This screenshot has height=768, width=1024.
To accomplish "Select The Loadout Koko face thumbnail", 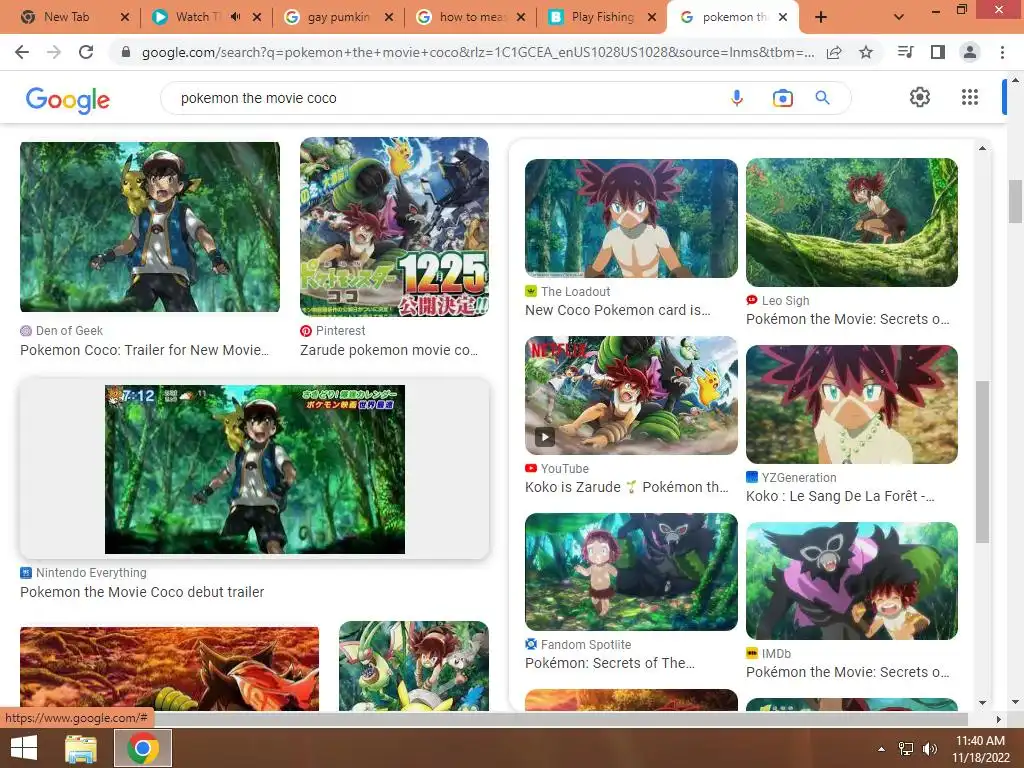I will click(x=631, y=218).
